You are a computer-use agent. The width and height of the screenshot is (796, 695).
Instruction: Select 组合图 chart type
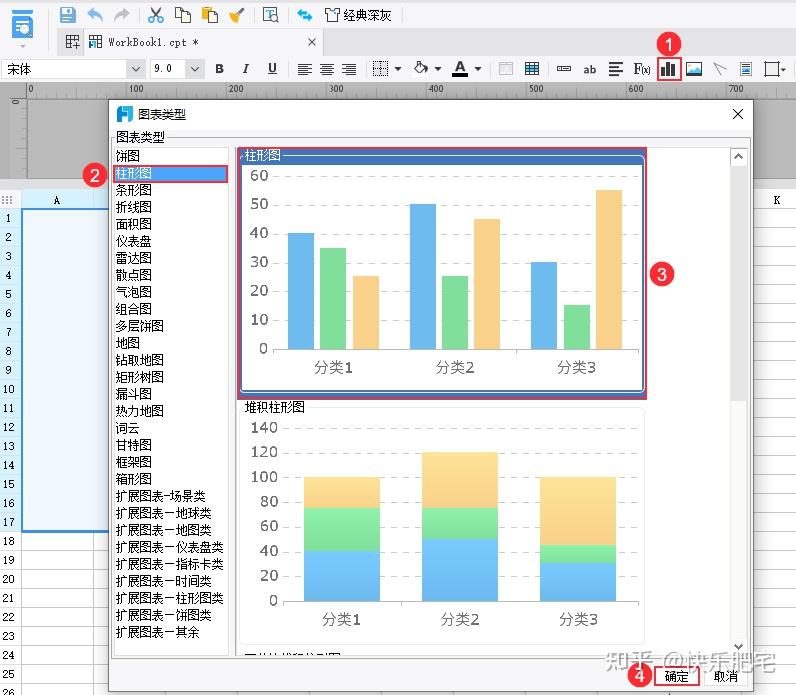(171, 309)
